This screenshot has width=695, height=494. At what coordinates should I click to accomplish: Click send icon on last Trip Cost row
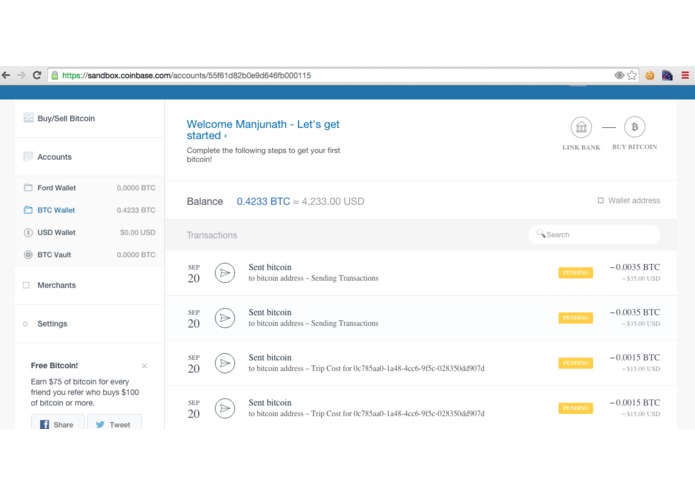pos(225,408)
